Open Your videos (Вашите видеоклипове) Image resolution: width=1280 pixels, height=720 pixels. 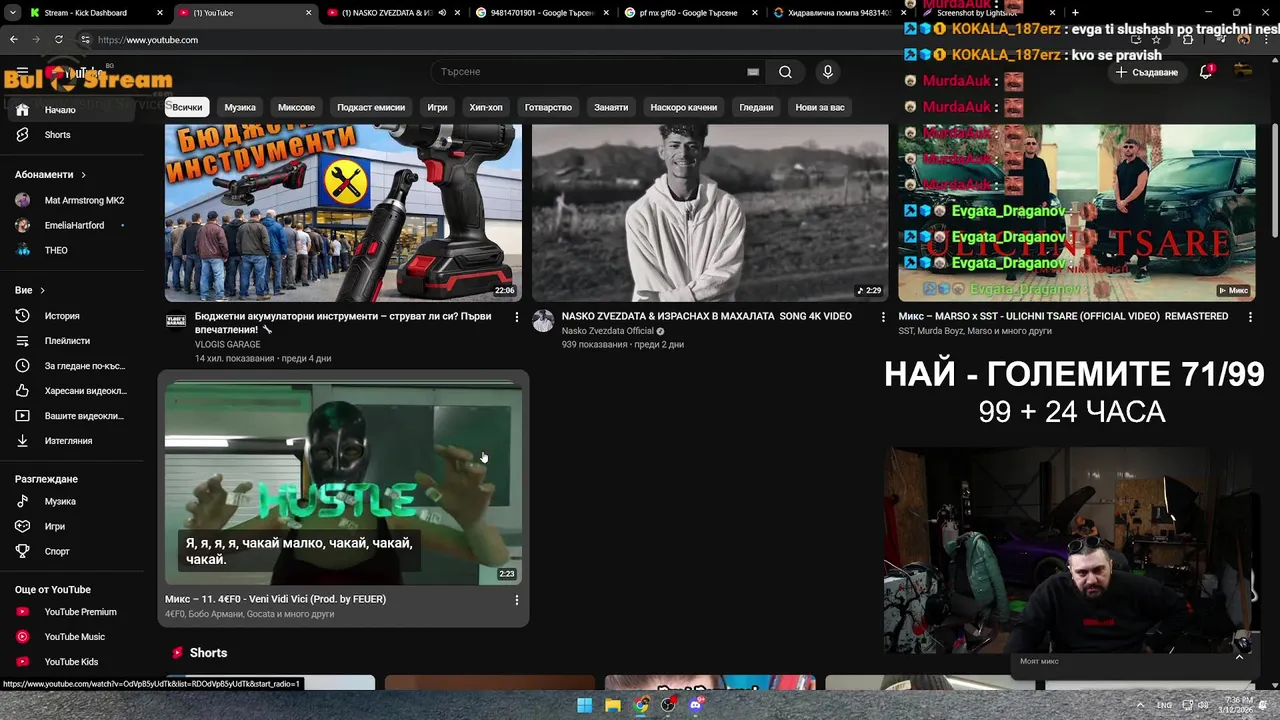tap(72, 416)
